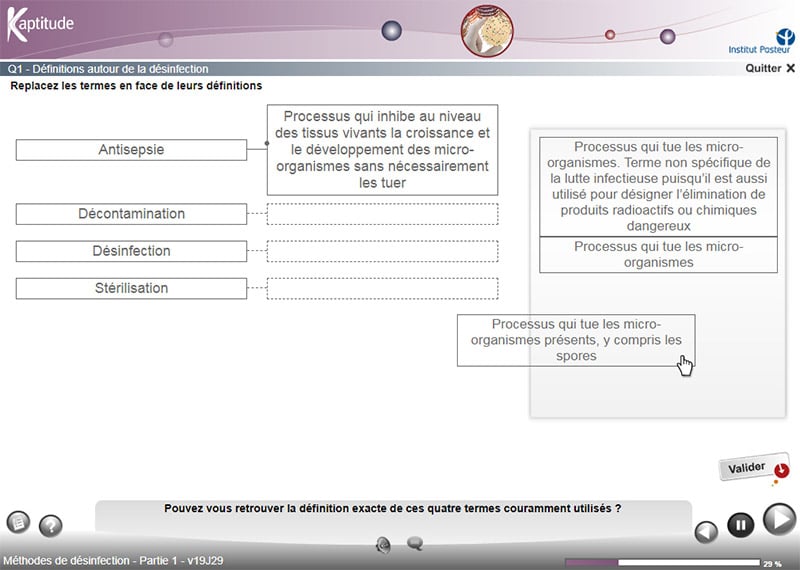
Task: Click the definition placed beside Antisepsie
Action: pyautogui.click(x=382, y=150)
